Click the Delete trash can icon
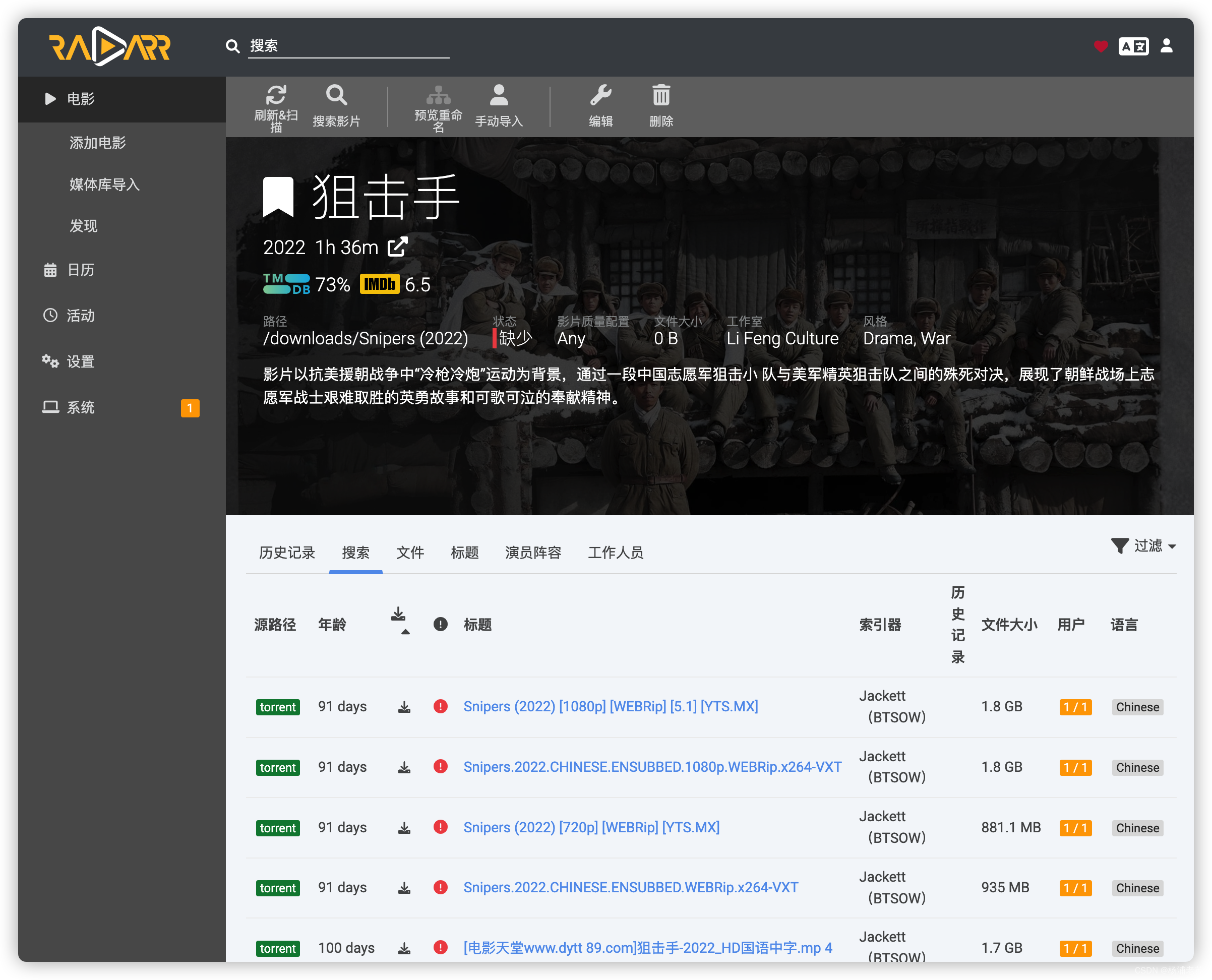This screenshot has height=980, width=1212. click(x=661, y=96)
